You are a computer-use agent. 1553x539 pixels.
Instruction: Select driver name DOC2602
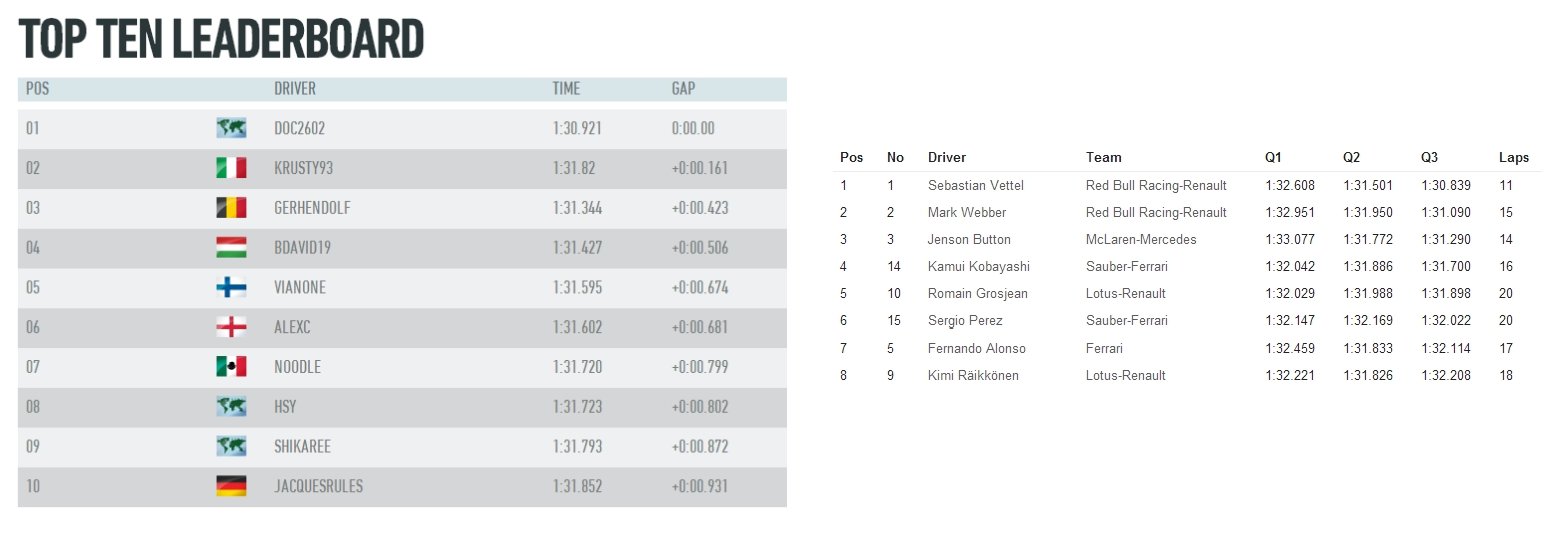(x=299, y=129)
